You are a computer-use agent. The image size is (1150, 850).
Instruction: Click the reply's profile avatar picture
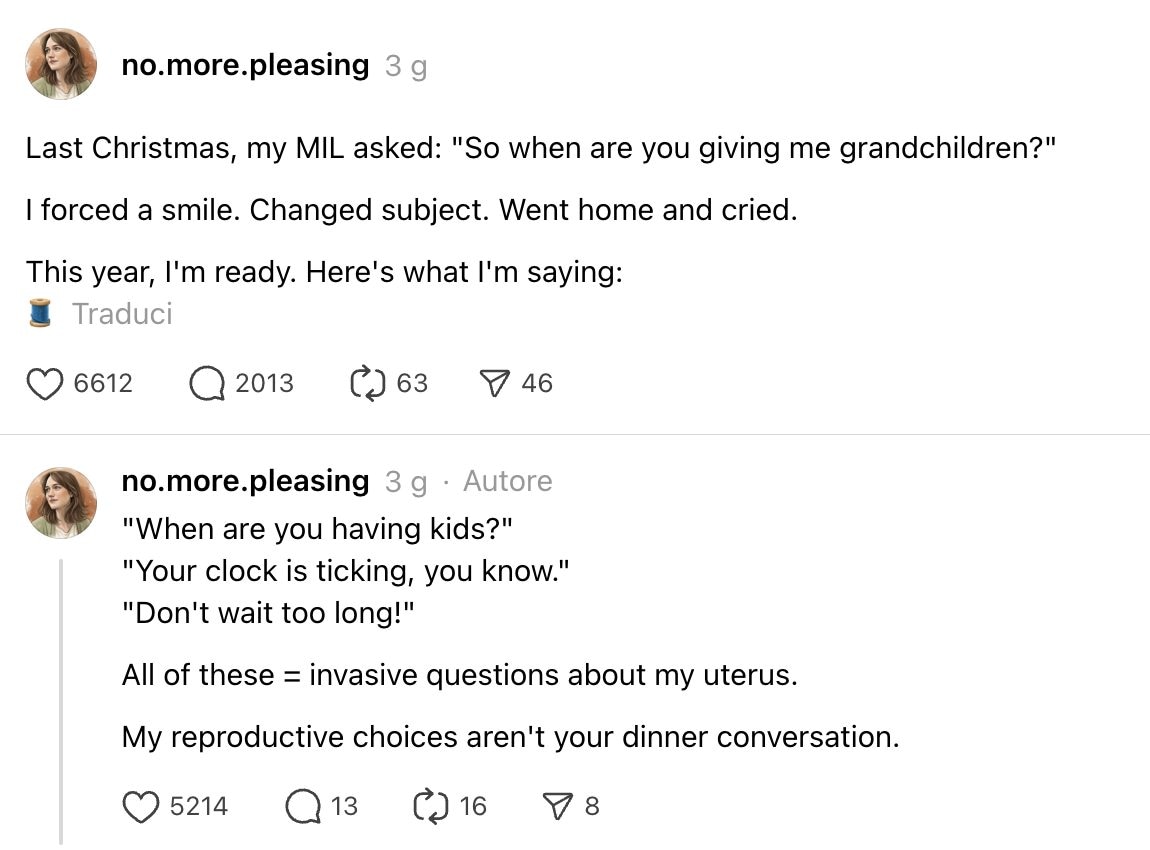[61, 503]
